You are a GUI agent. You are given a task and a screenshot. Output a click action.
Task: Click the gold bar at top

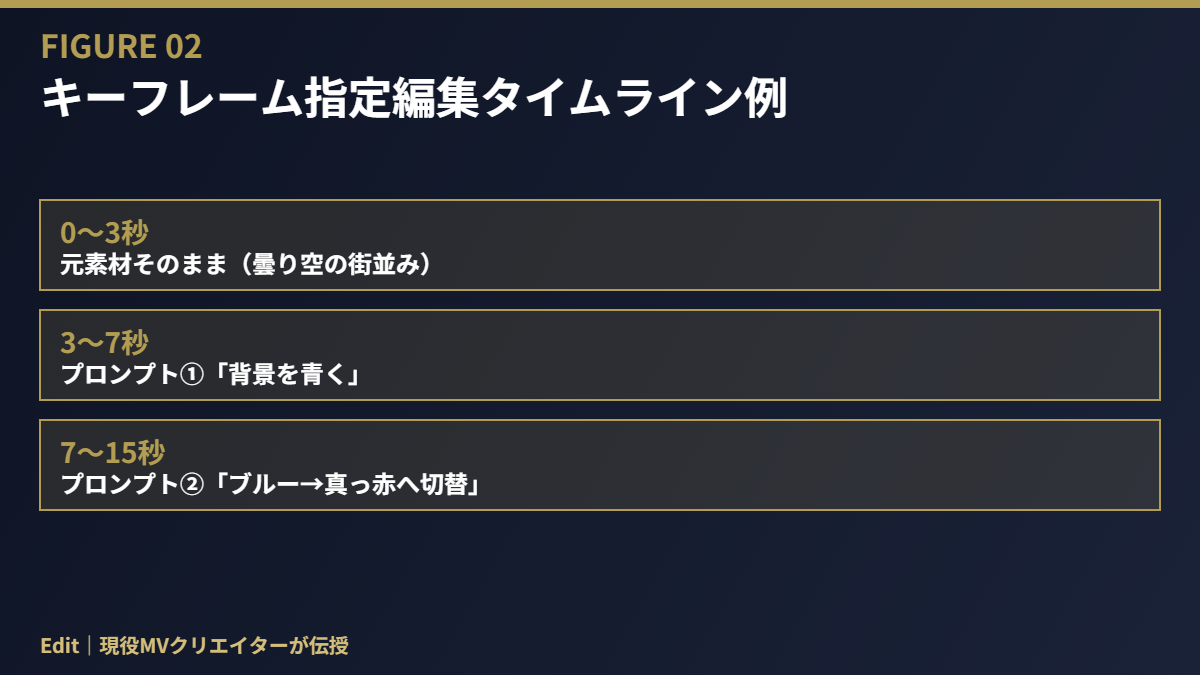tap(600, 4)
